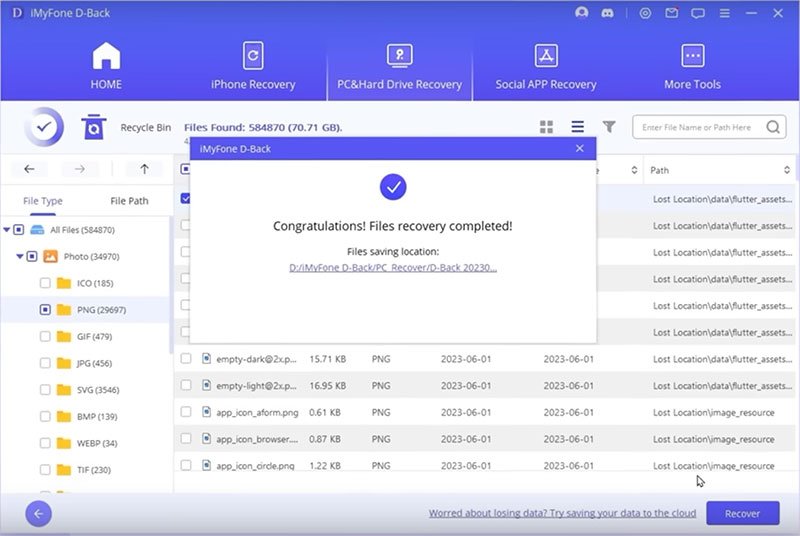Select the 16.95 KB size cell
This screenshot has width=800, height=536.
coord(328,386)
